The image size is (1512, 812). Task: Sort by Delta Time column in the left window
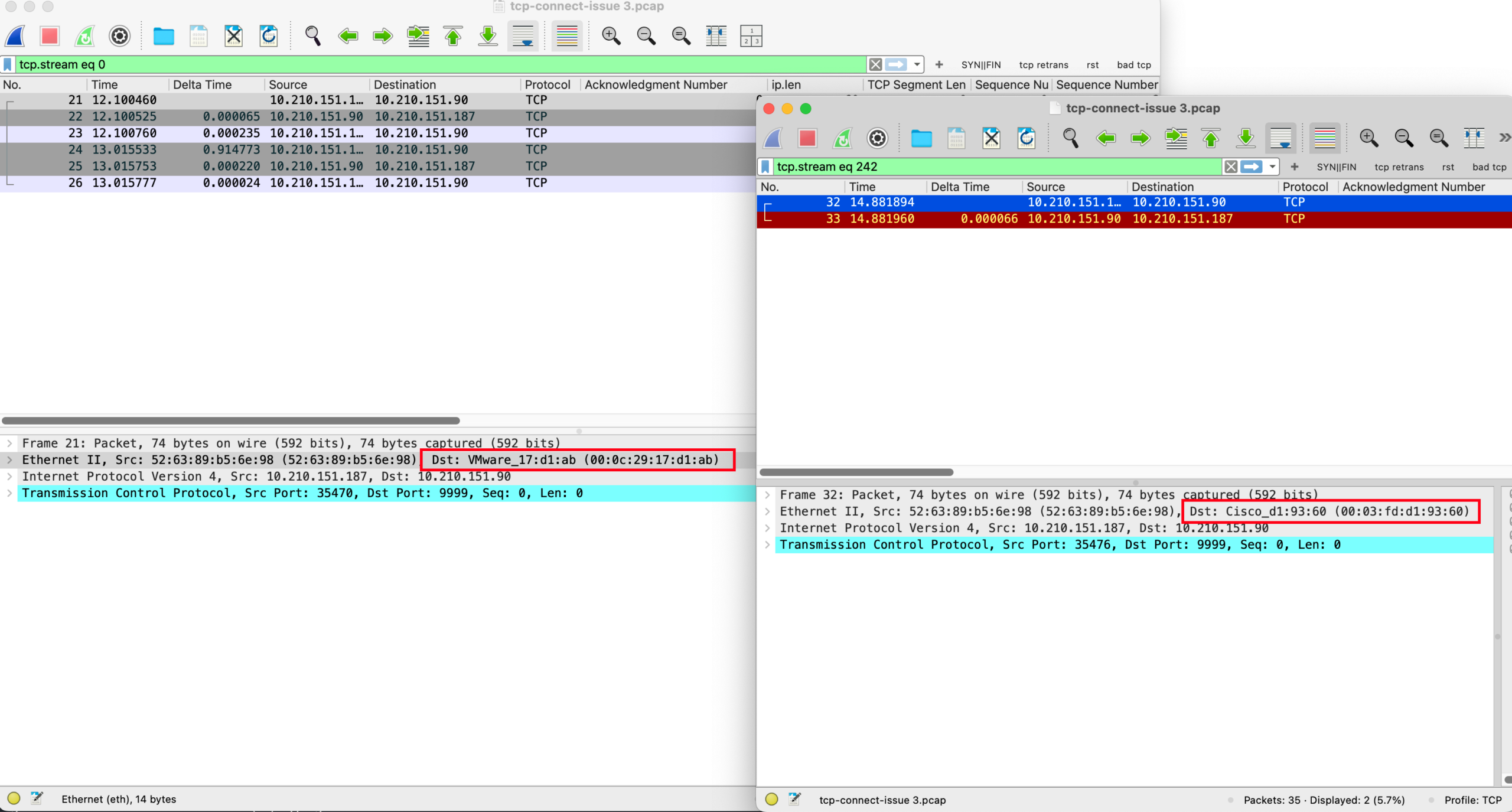tap(202, 84)
